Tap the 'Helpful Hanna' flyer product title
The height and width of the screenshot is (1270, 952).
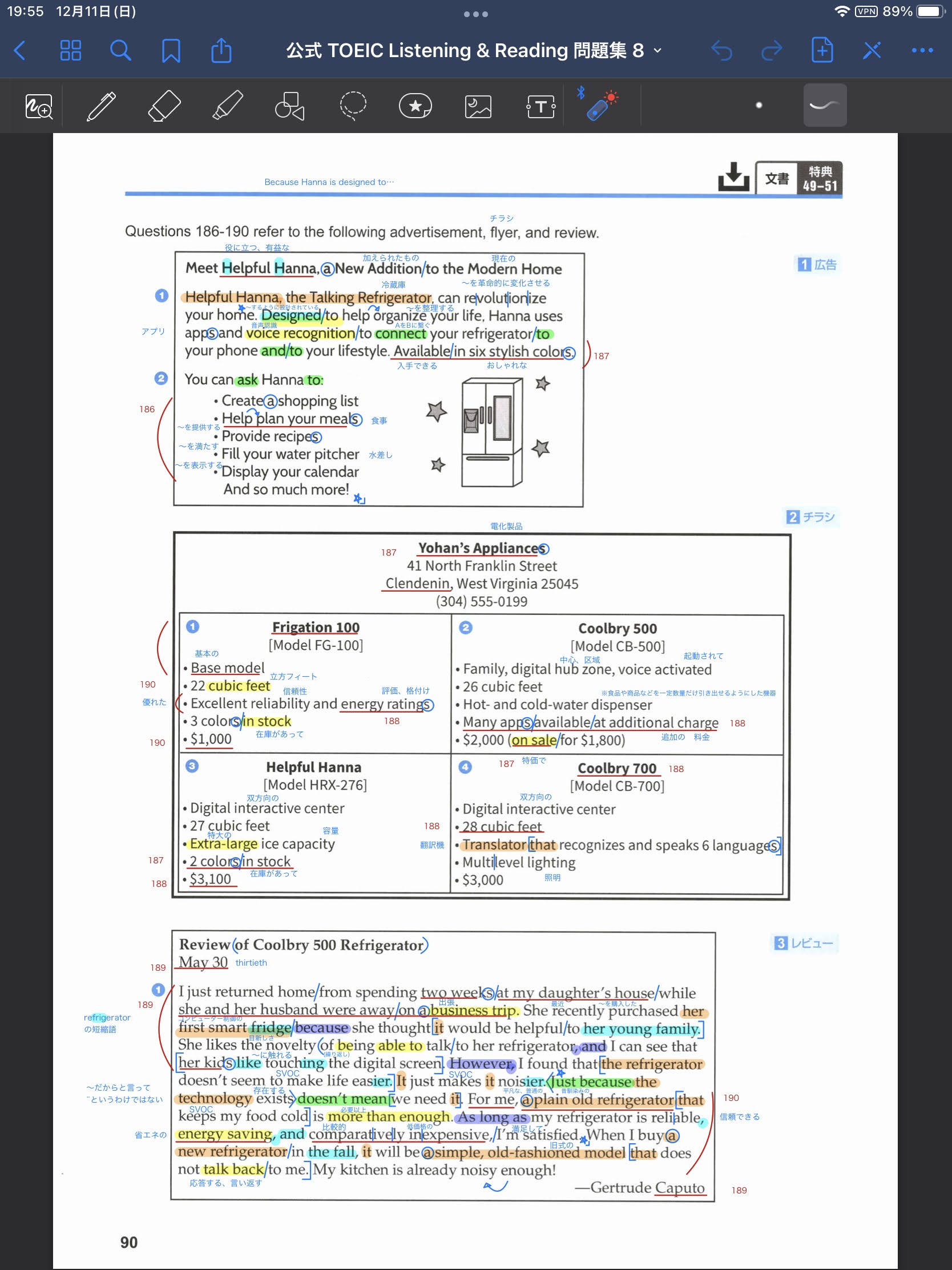pos(313,767)
